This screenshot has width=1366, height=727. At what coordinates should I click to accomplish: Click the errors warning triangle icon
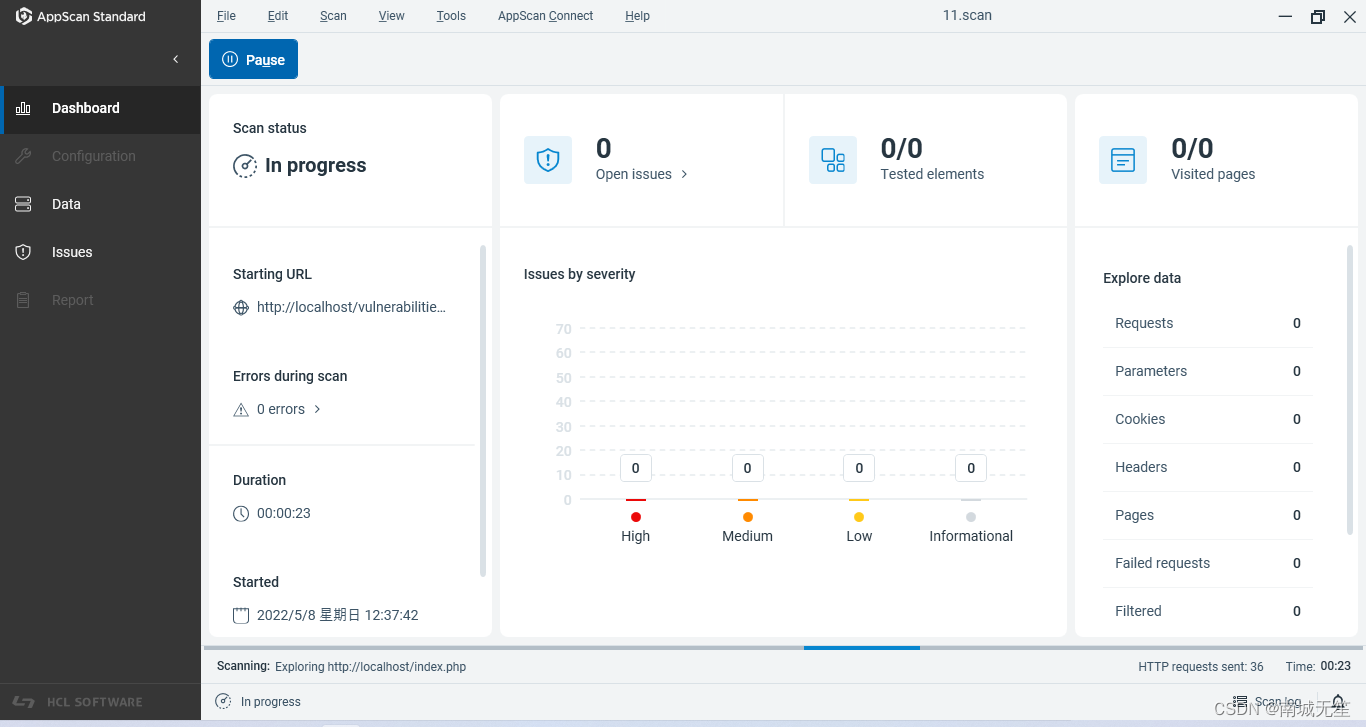pyautogui.click(x=241, y=409)
